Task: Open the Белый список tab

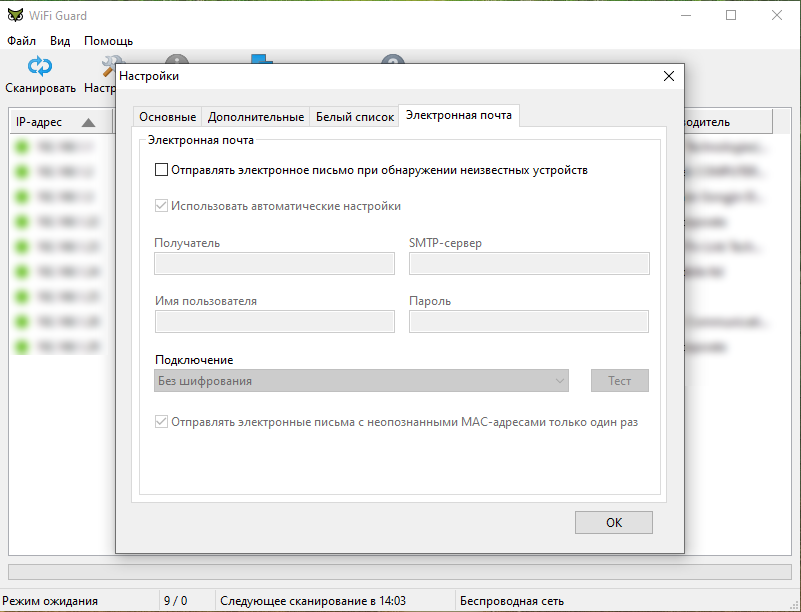Action: coord(355,117)
